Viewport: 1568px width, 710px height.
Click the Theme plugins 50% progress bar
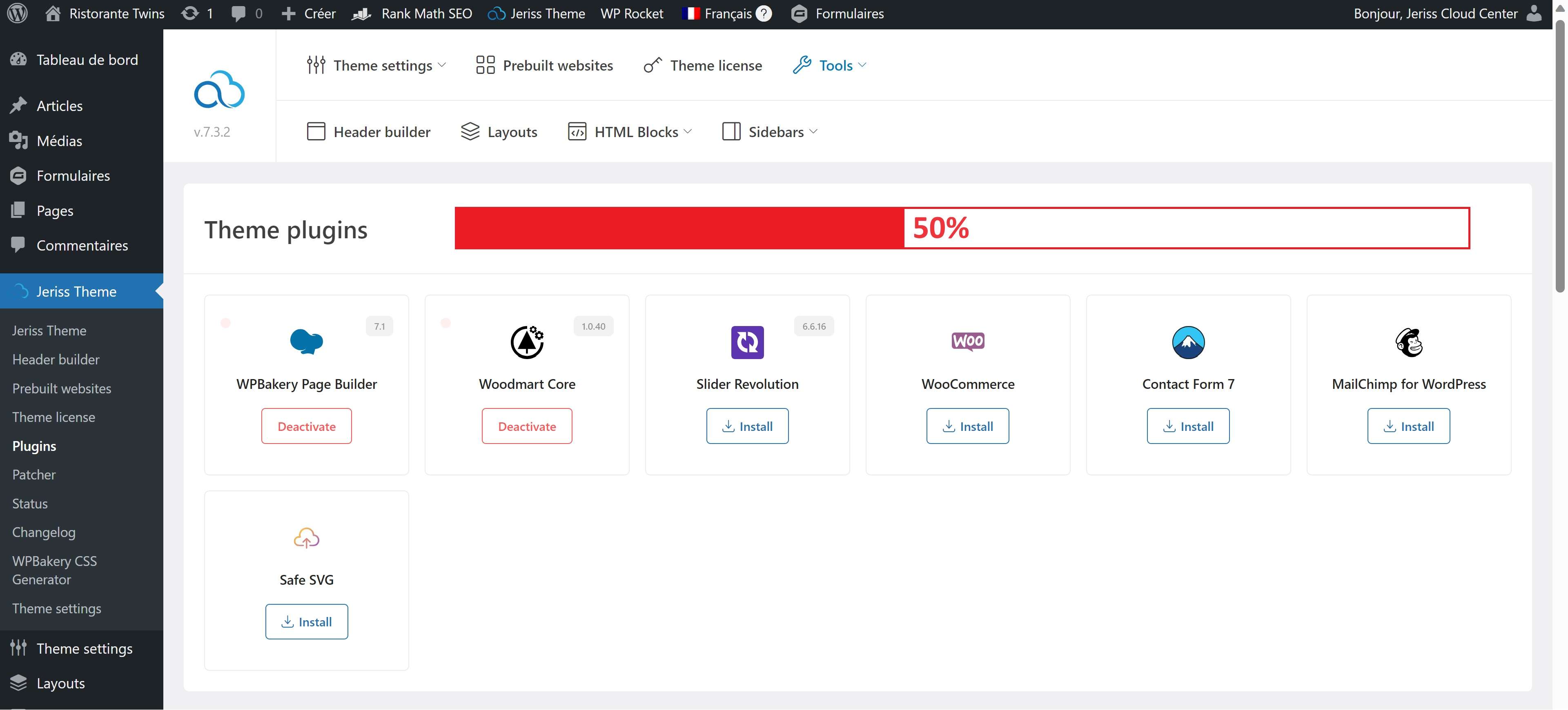tap(962, 228)
